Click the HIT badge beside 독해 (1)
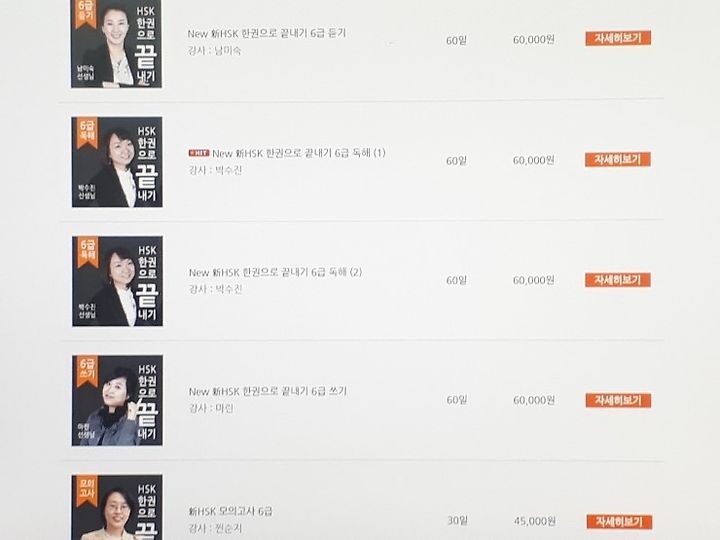 pyautogui.click(x=199, y=153)
